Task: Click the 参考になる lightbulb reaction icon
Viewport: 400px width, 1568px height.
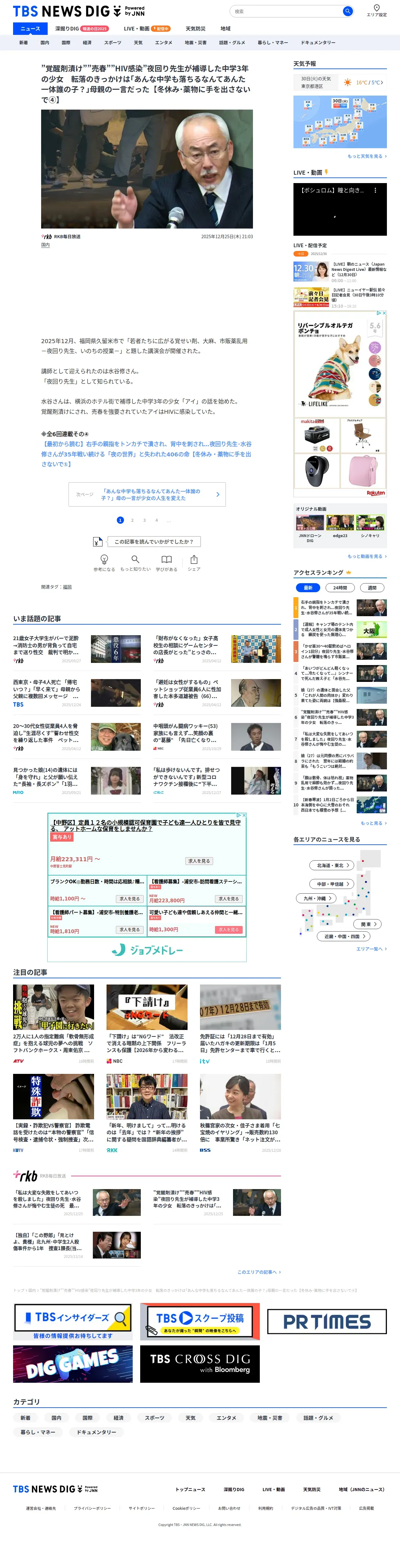Action: pos(104,559)
